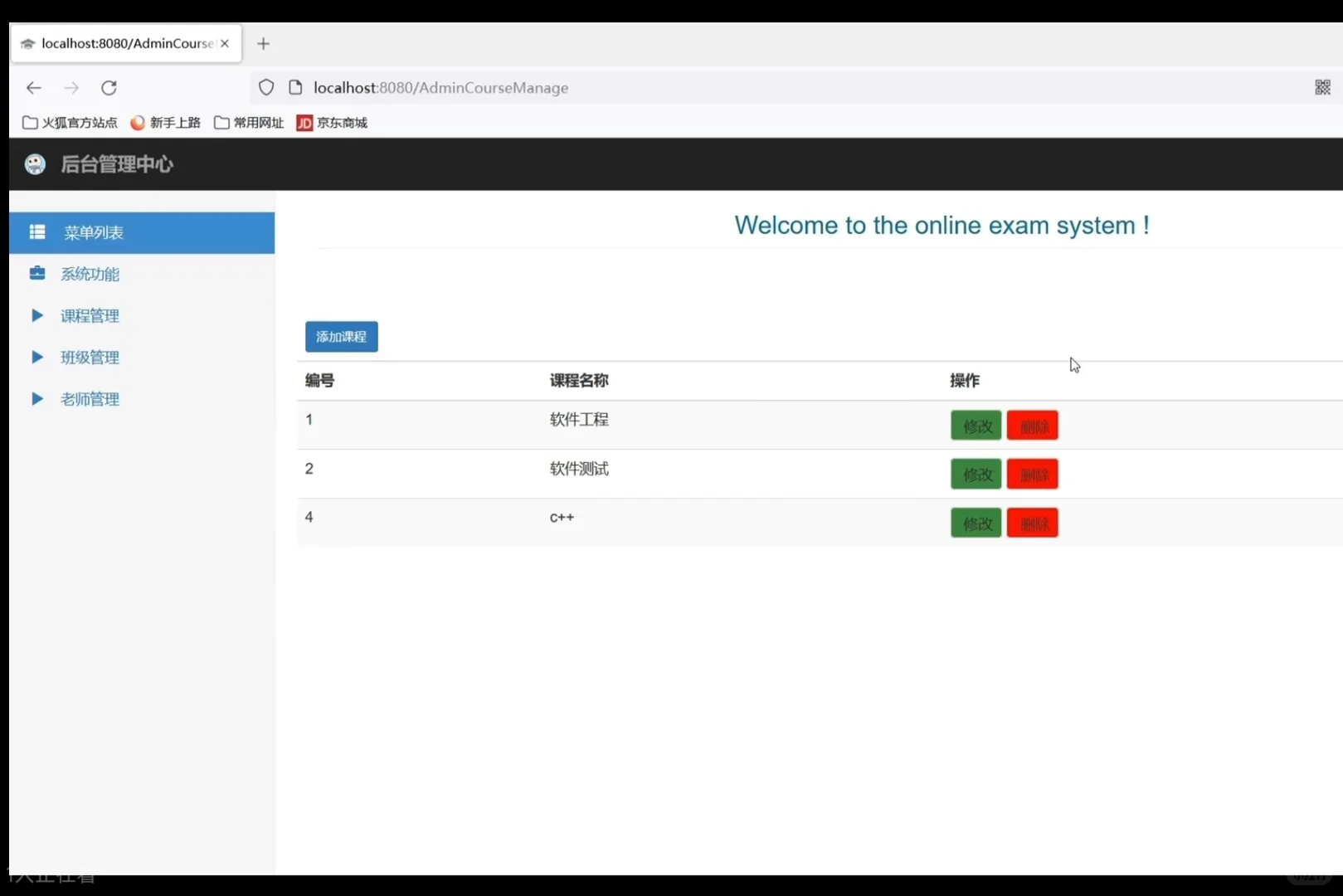
Task: Open the QR code icon in address bar
Action: coord(1322,88)
